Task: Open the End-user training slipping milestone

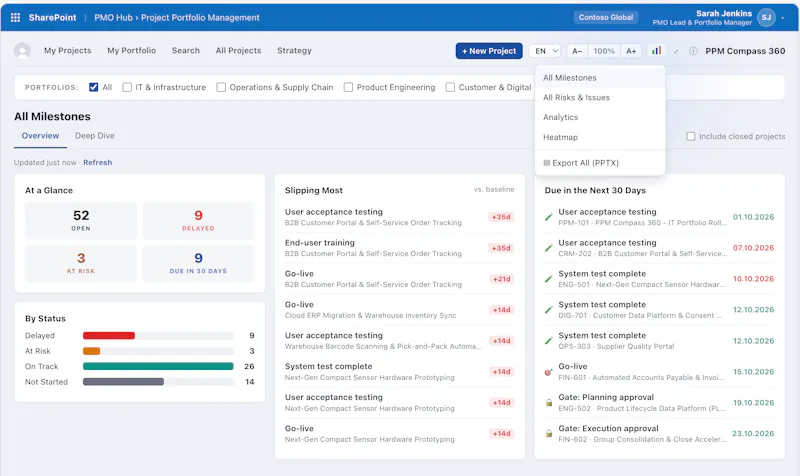Action: [399, 248]
